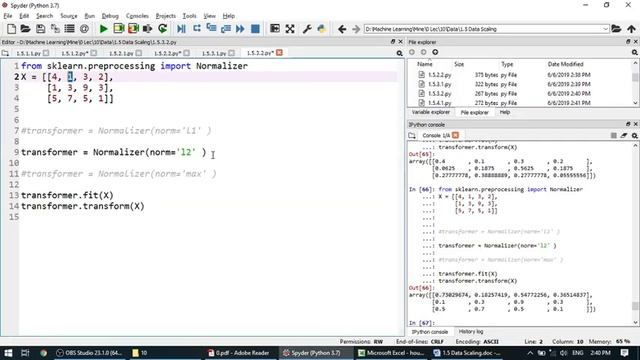Maximize current pane icon
The width and height of the screenshot is (640, 360).
coord(275,29)
